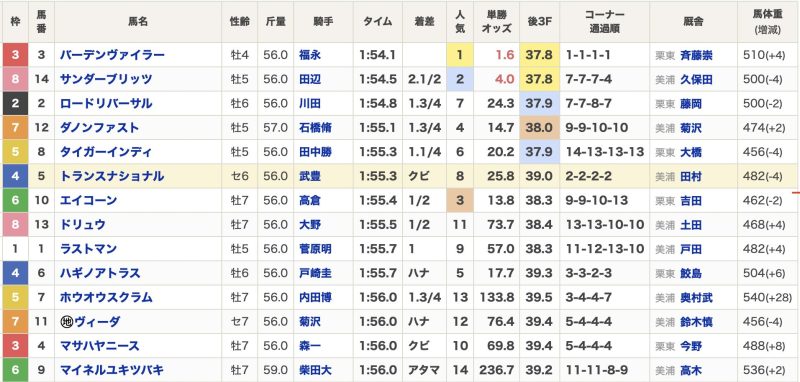Click trainer 菊沢 in ダノンファスト row
Image resolution: width=800 pixels, height=382 pixels.
click(x=691, y=129)
